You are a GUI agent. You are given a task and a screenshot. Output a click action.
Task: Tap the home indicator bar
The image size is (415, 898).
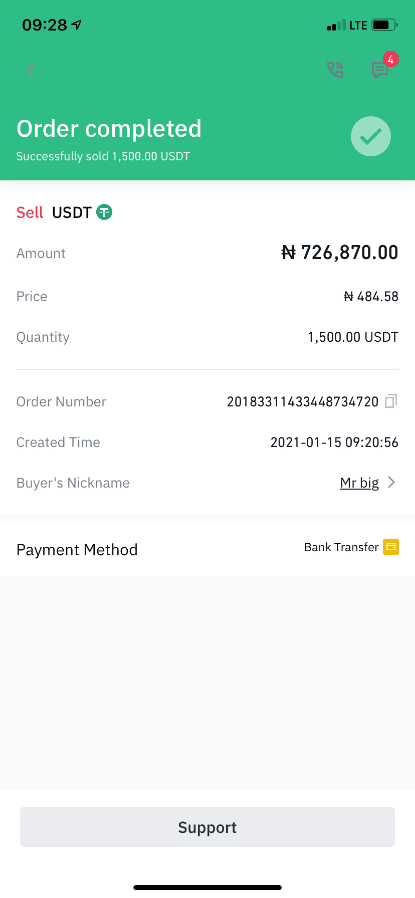(207, 887)
